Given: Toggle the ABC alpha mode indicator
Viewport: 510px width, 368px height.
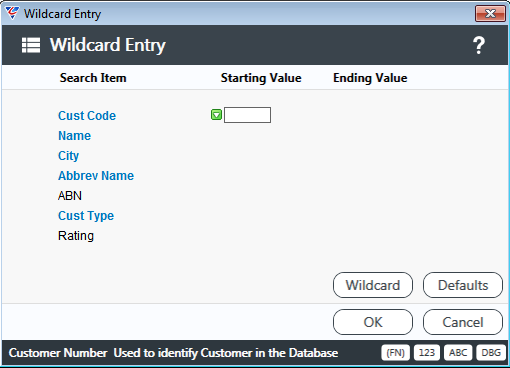Looking at the screenshot, I should 458,353.
